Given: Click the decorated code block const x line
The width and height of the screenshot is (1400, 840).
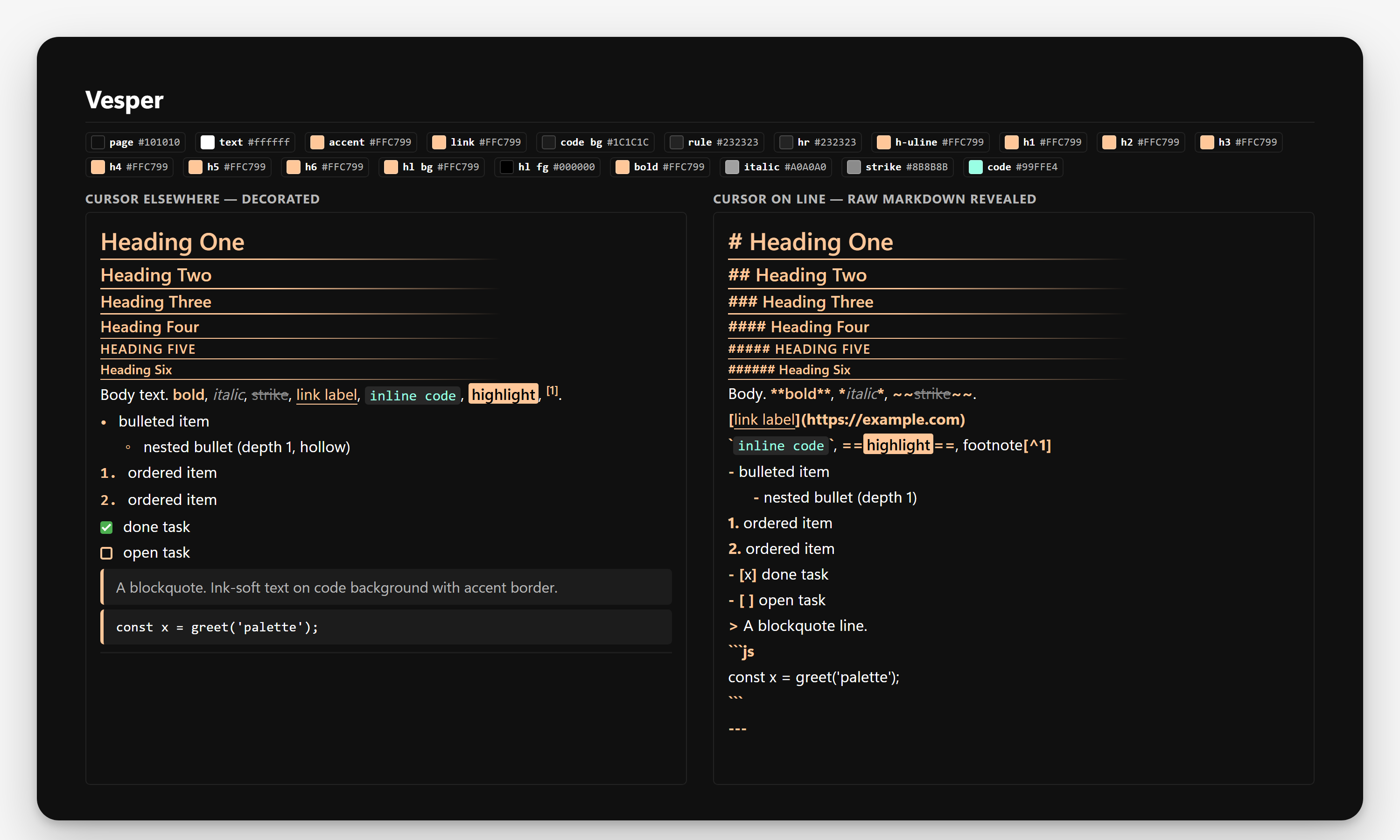Looking at the screenshot, I should click(x=386, y=627).
